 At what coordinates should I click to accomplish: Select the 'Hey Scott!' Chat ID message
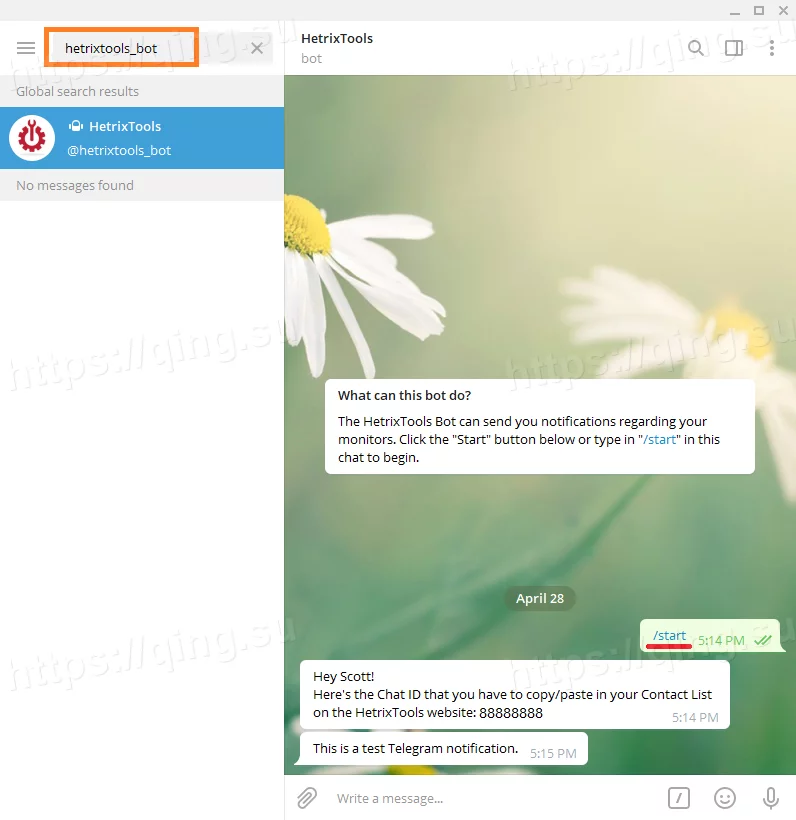tap(515, 694)
